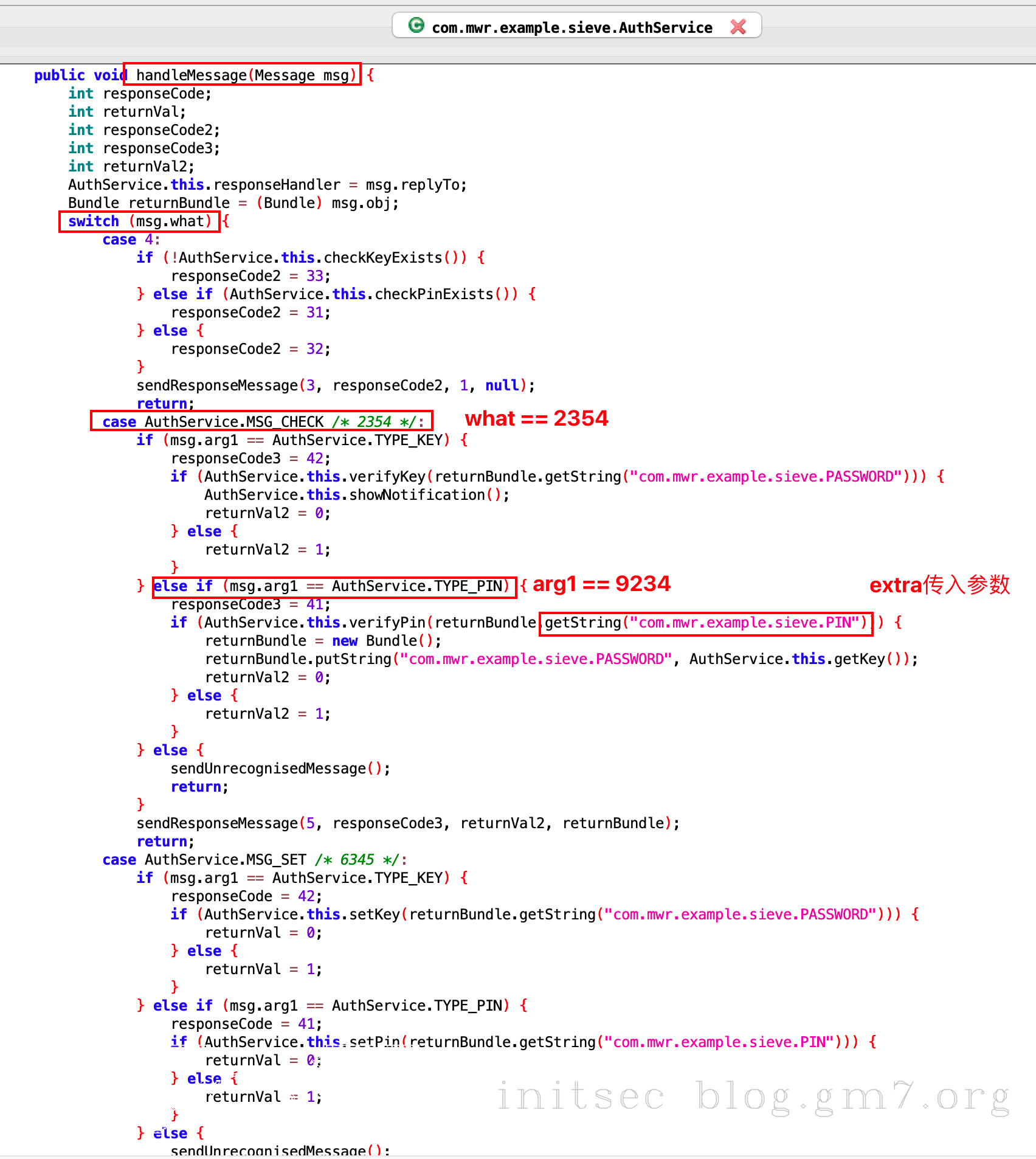This screenshot has height=1159, width=1036.
Task: Select the com.mwr.example.sieve.AuthService tab label
Action: (x=572, y=27)
